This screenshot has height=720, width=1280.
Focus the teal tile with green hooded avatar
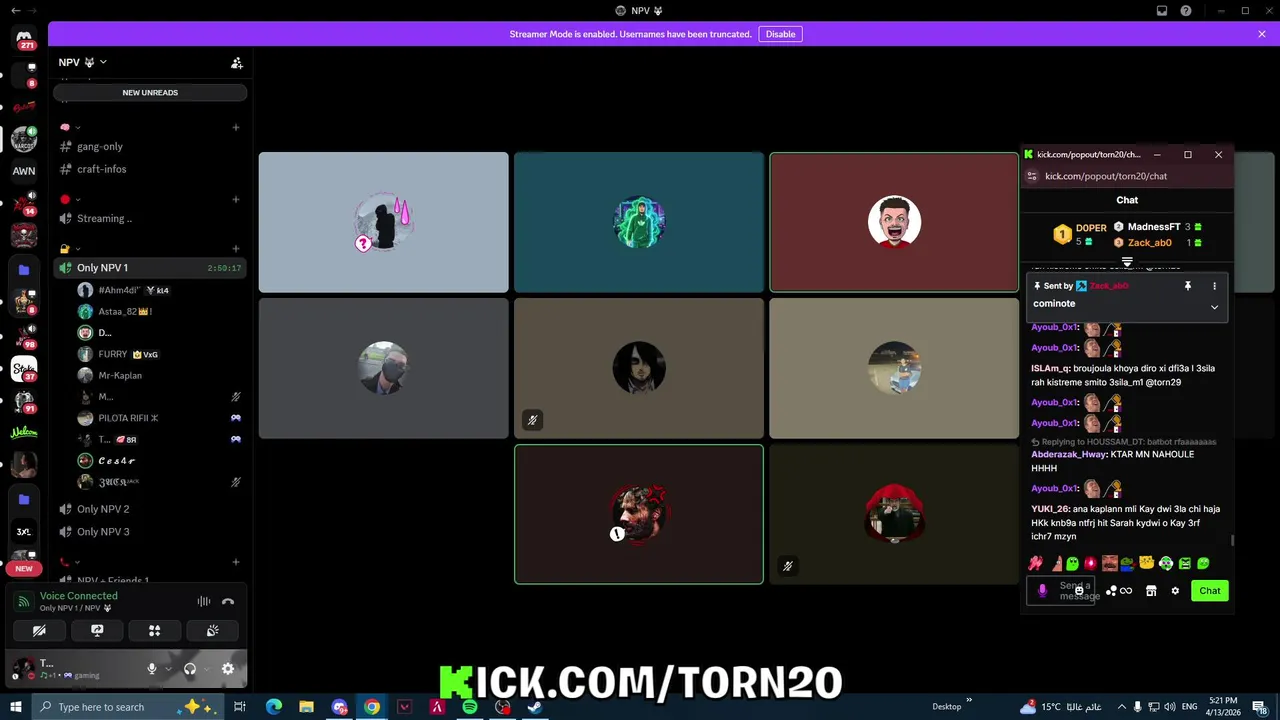[x=639, y=222]
